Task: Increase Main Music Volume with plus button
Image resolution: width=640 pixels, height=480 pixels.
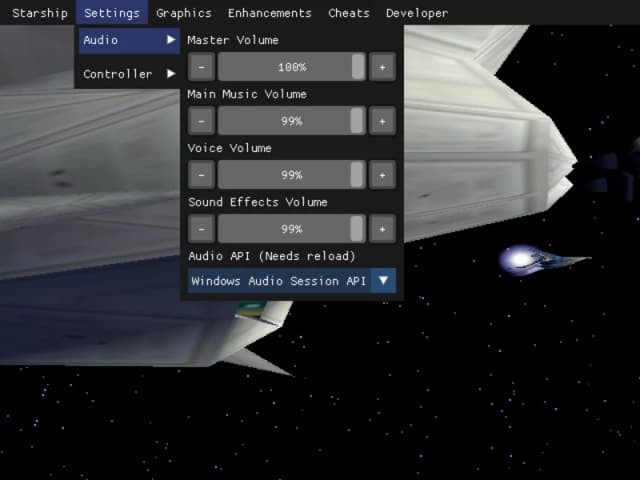Action: click(x=382, y=121)
